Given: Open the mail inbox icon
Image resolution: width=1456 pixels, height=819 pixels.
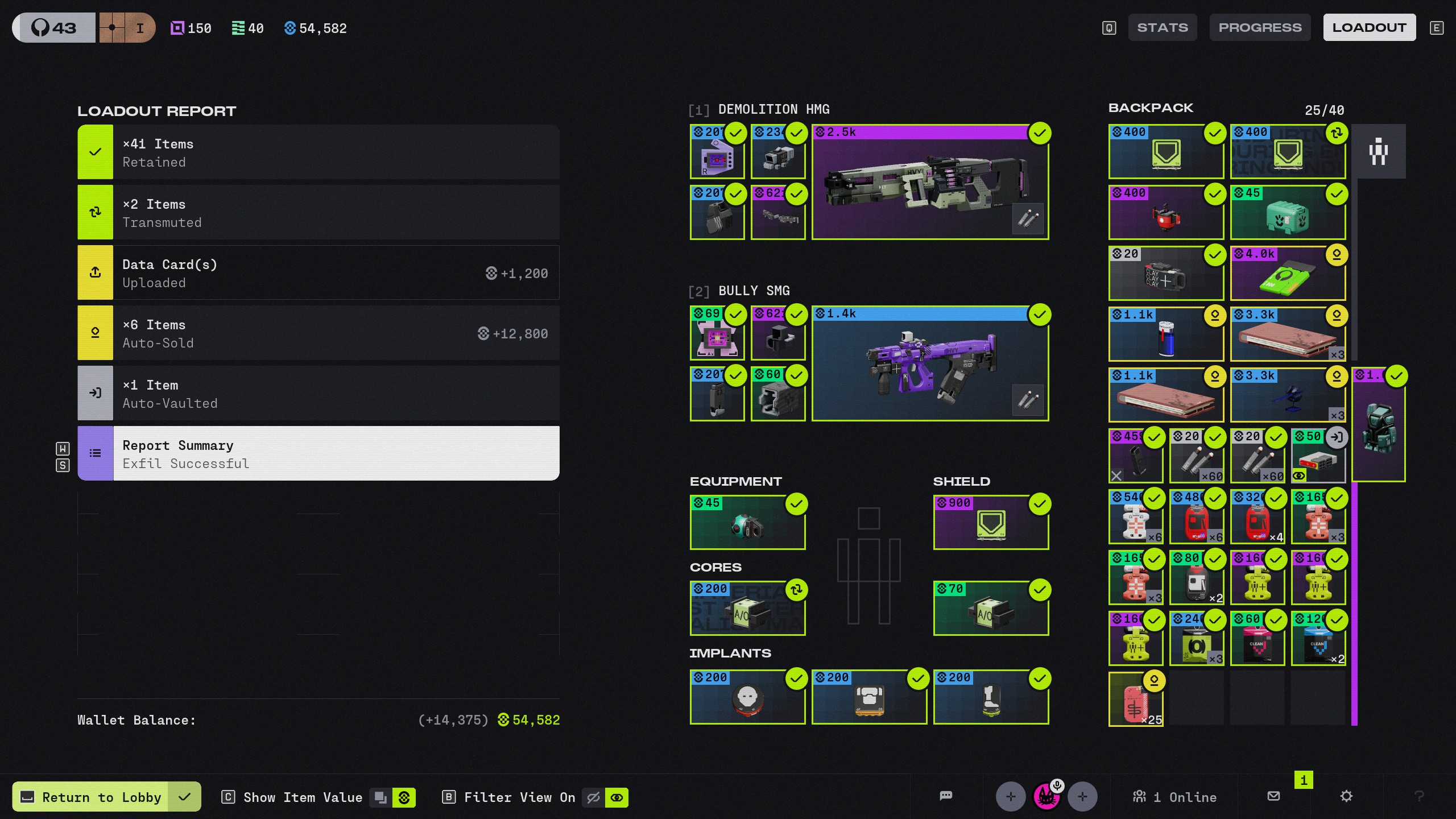Looking at the screenshot, I should pyautogui.click(x=1274, y=796).
